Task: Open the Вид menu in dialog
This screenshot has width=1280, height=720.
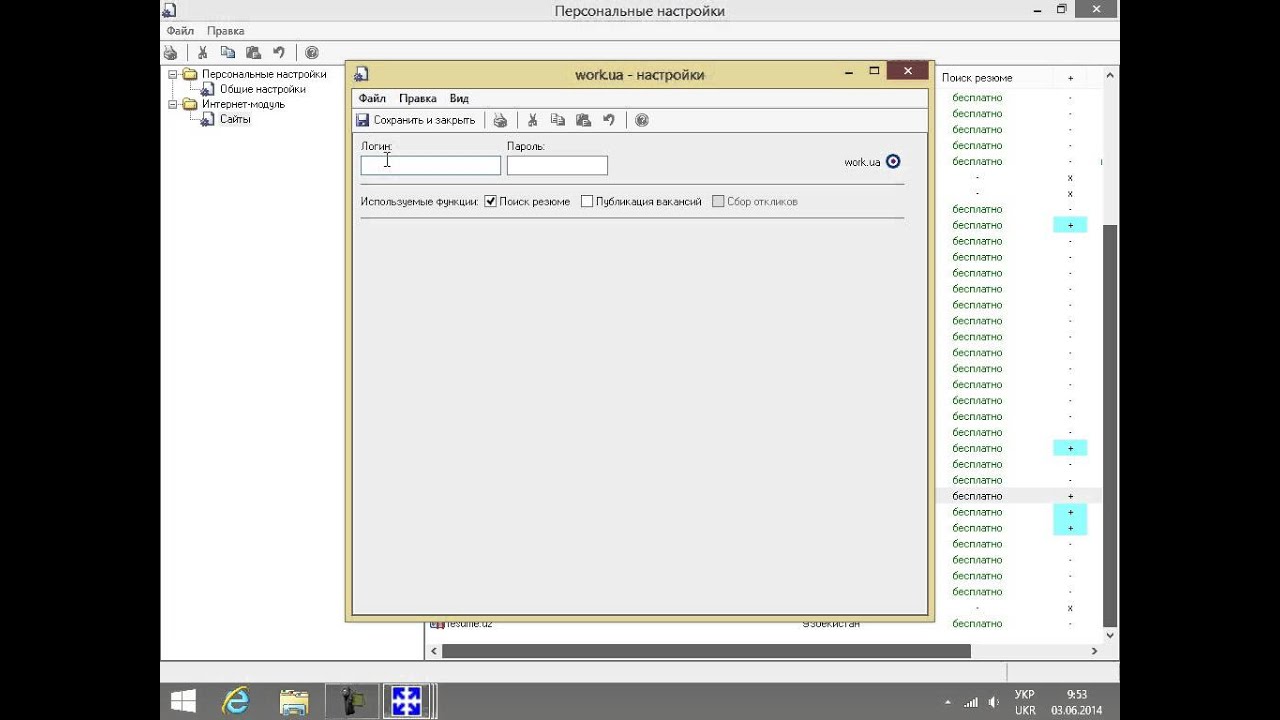Action: click(x=459, y=98)
